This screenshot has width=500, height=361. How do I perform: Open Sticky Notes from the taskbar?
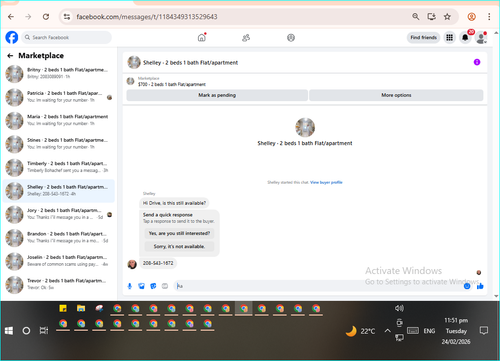click(x=63, y=308)
